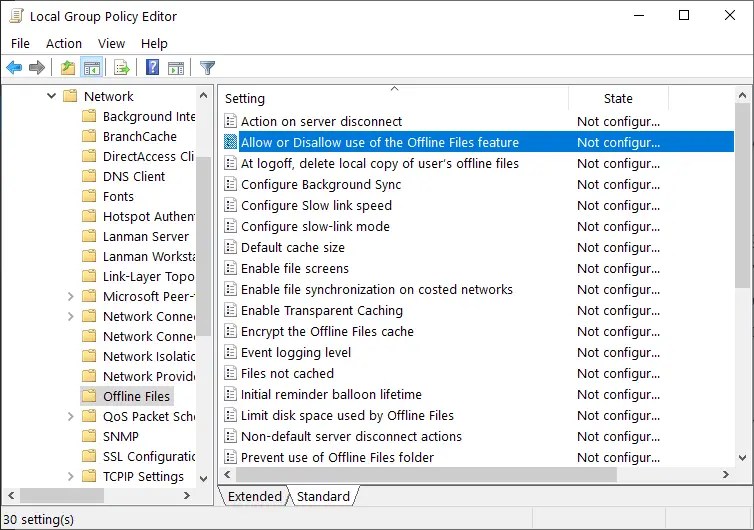Click the Export List toolbar icon
This screenshot has width=754, height=530.
pos(122,68)
